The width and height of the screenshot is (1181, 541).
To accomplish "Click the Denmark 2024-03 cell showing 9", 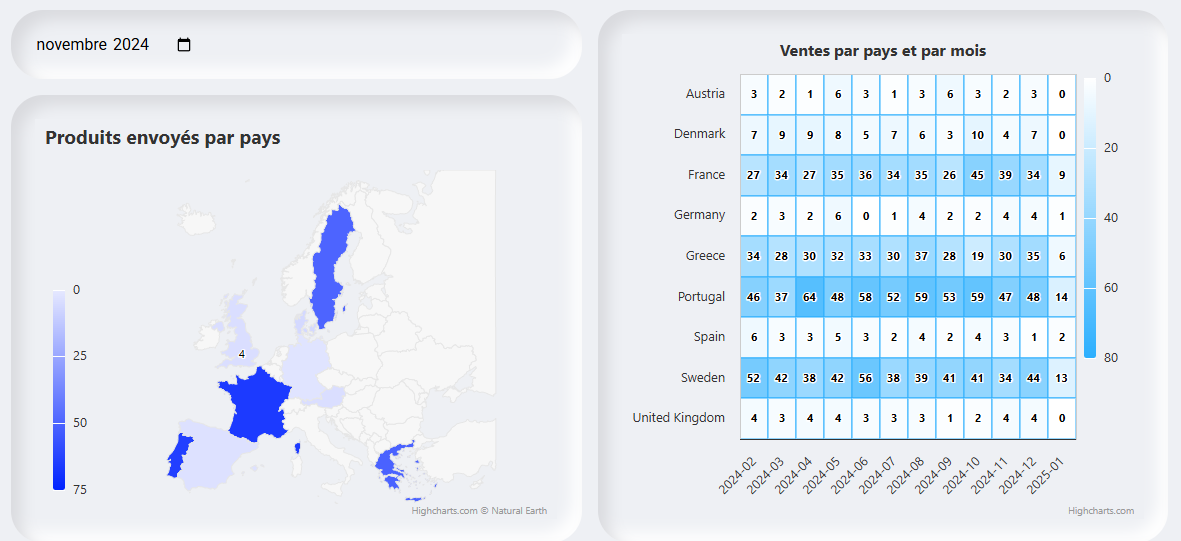I will [x=782, y=135].
